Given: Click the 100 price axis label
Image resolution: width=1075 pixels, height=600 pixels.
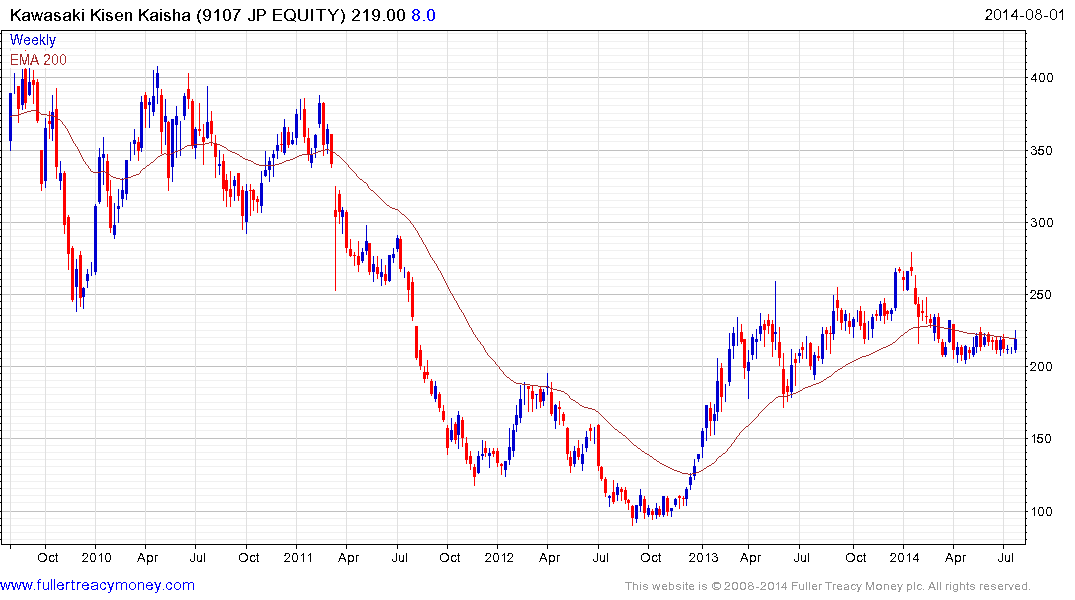Looking at the screenshot, I should pos(1042,511).
